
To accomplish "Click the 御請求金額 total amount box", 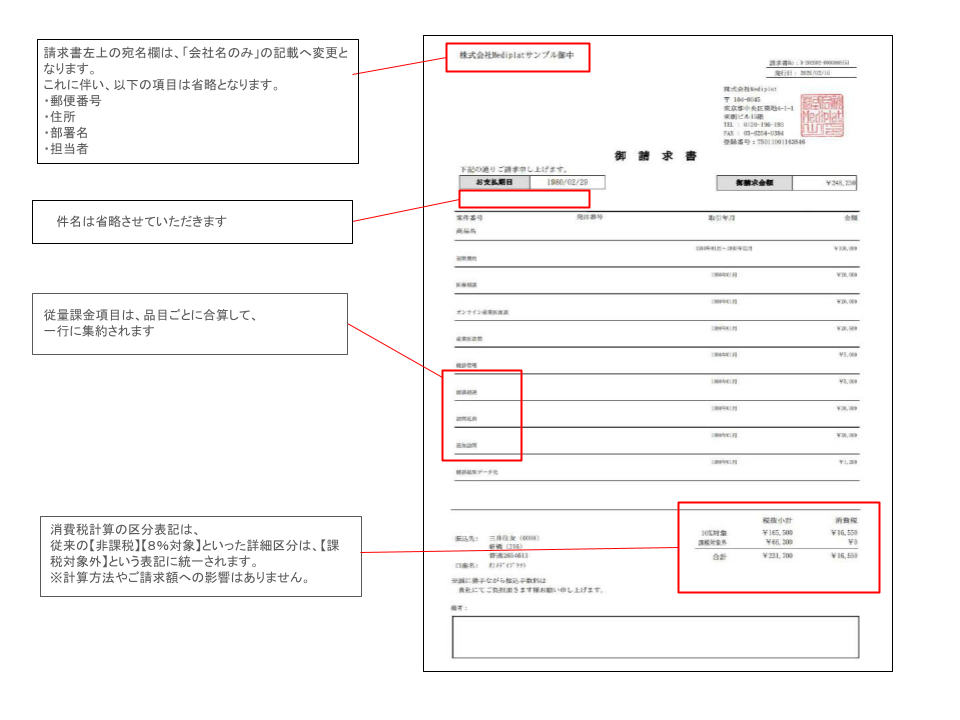I will click(757, 181).
